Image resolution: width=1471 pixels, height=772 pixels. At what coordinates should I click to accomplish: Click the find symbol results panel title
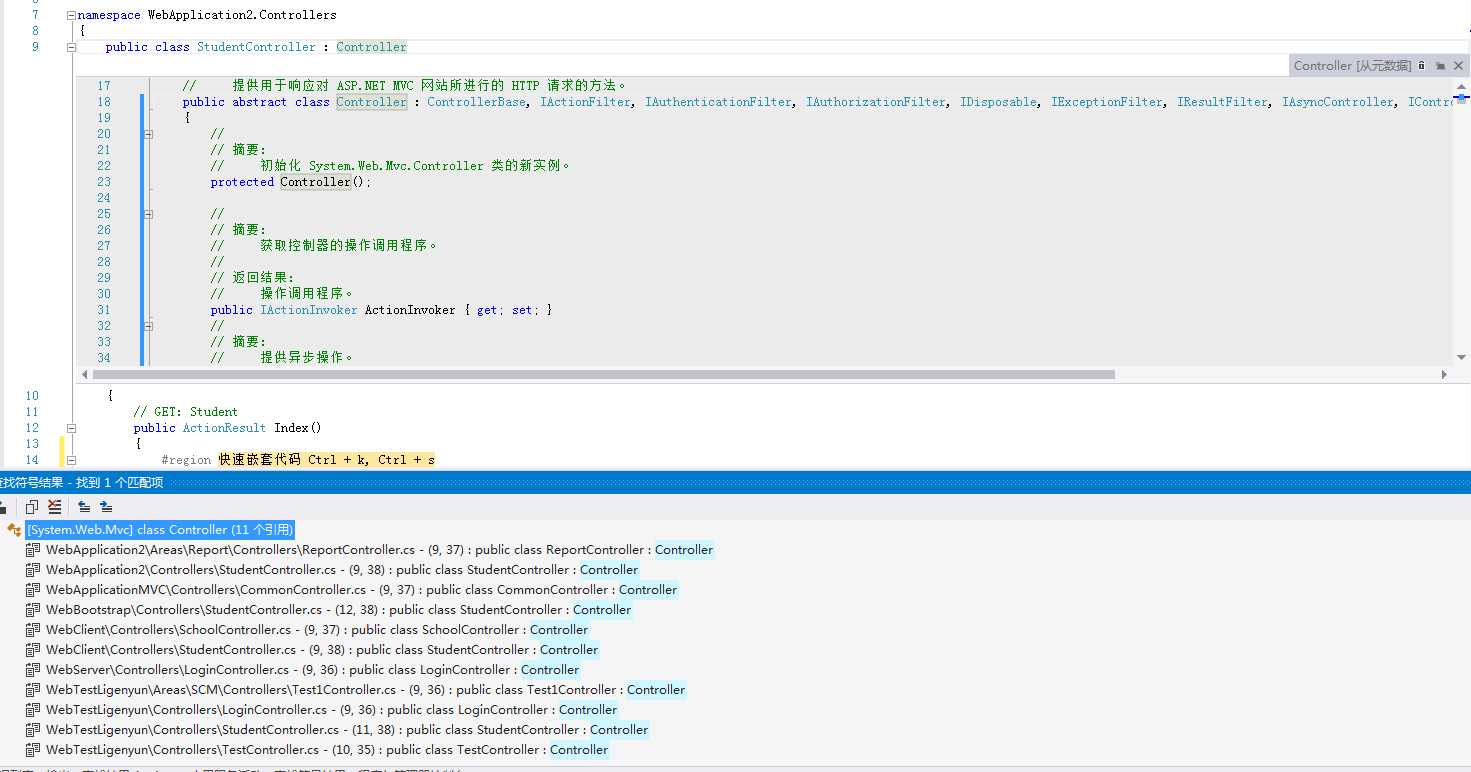point(82,483)
